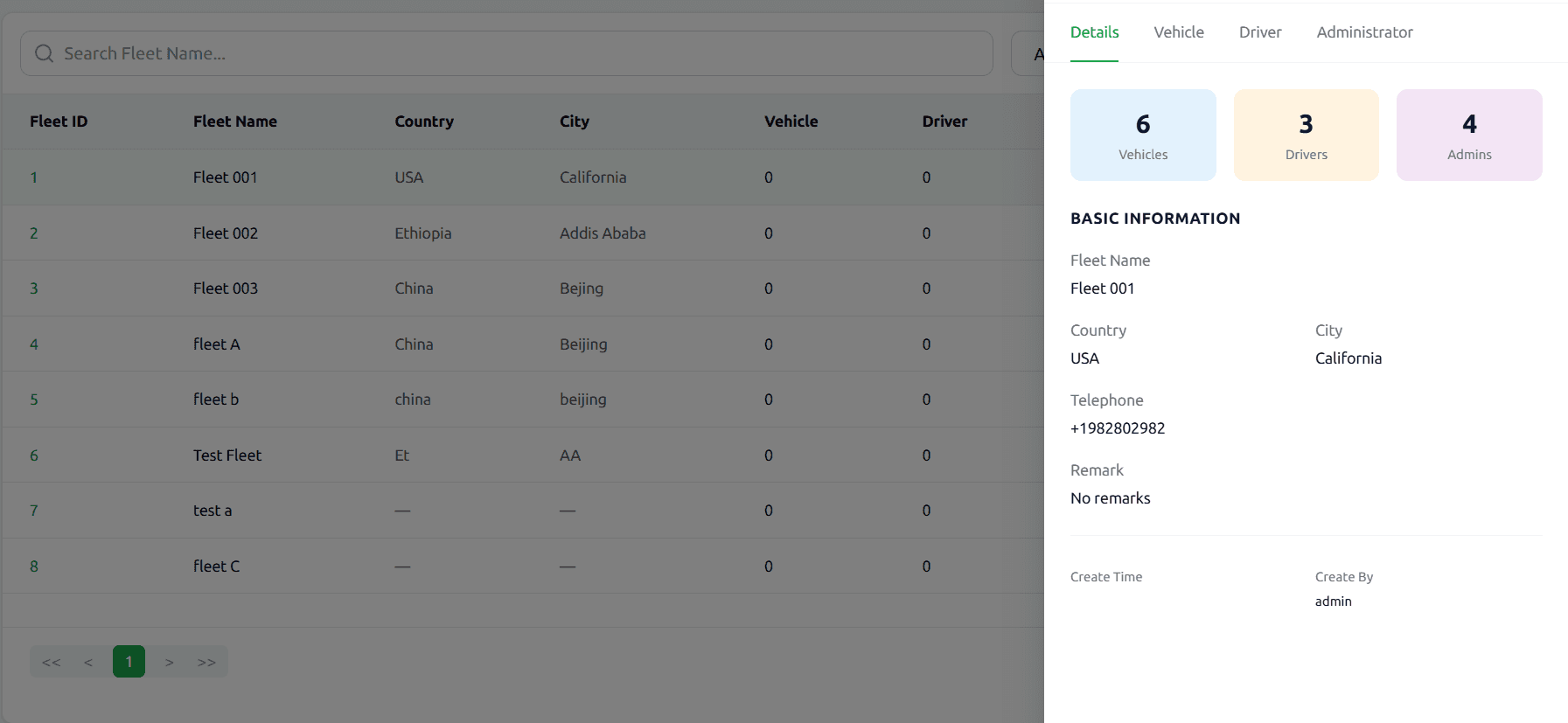
Task: Select the Test Fleet row name
Action: 227,455
